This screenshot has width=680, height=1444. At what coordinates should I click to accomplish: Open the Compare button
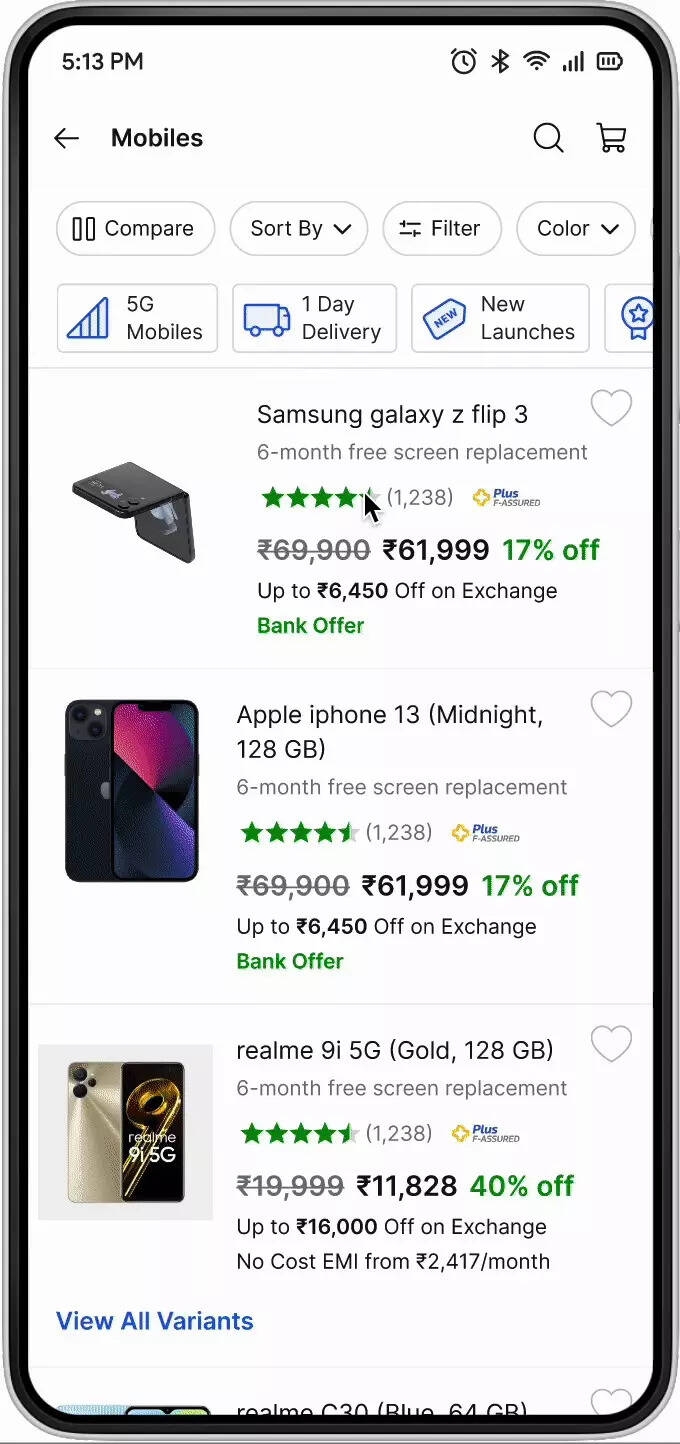pos(135,228)
